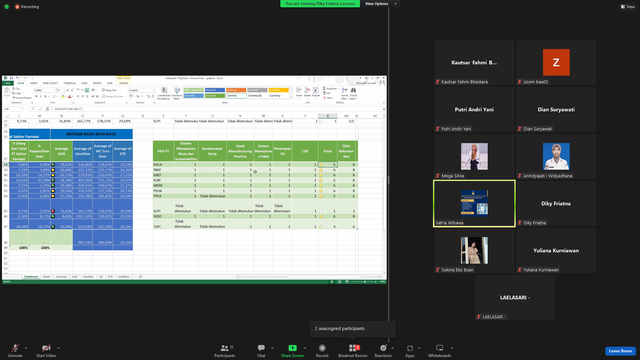Click the Recording indicator
The height and width of the screenshot is (360, 640).
pyautogui.click(x=27, y=7)
